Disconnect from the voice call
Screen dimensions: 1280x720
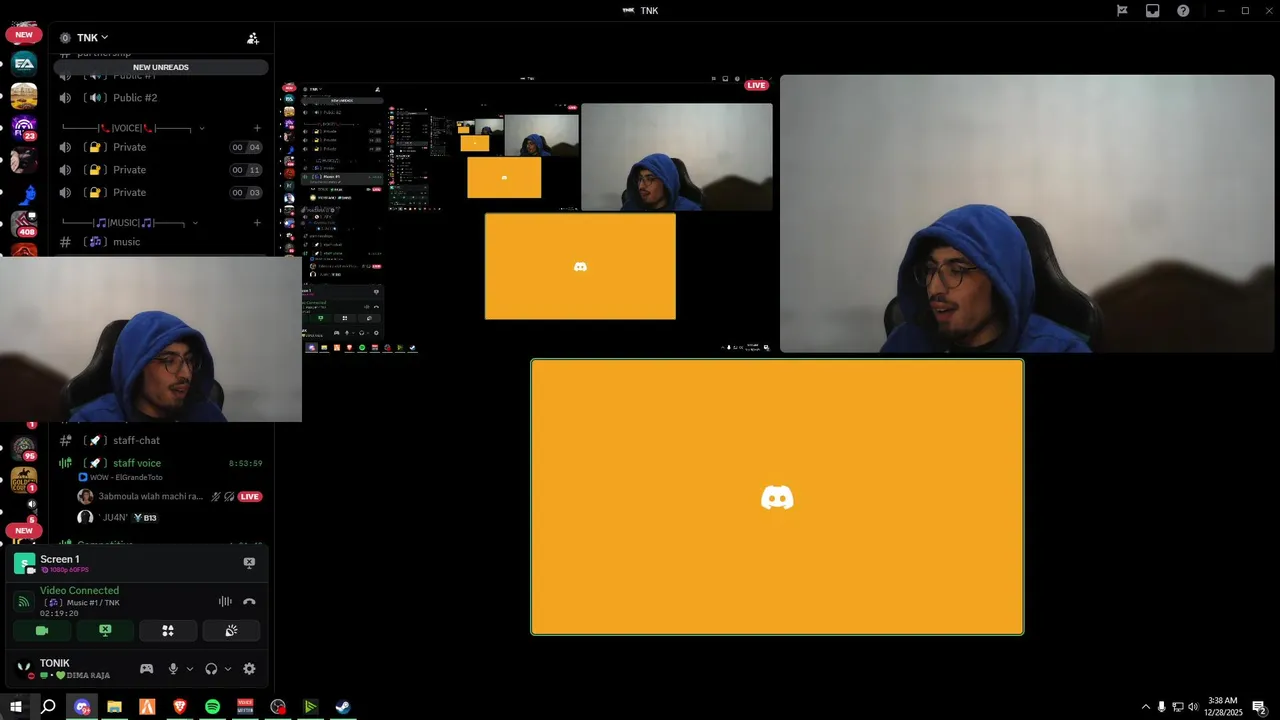(x=249, y=601)
